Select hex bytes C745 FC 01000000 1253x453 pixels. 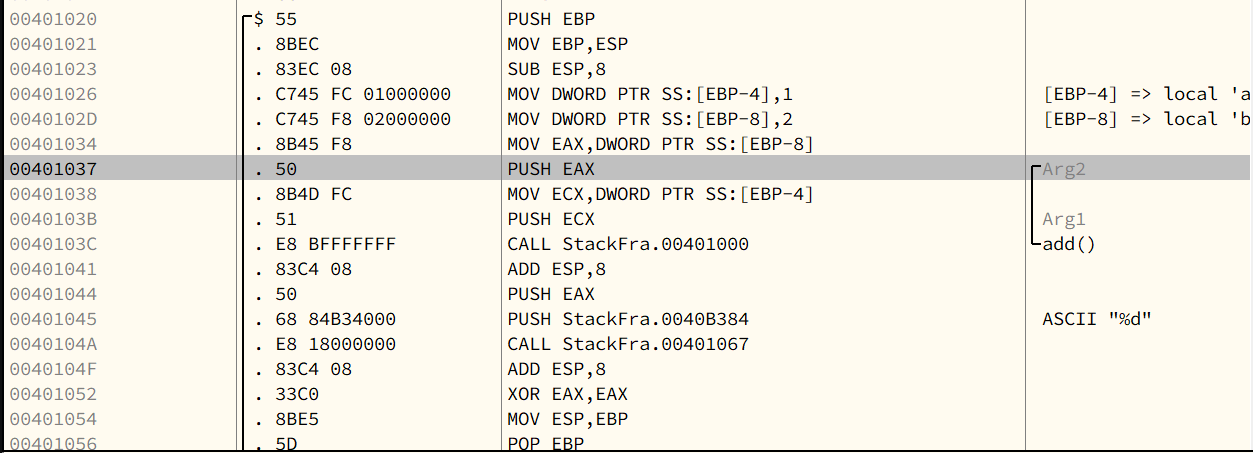[363, 94]
